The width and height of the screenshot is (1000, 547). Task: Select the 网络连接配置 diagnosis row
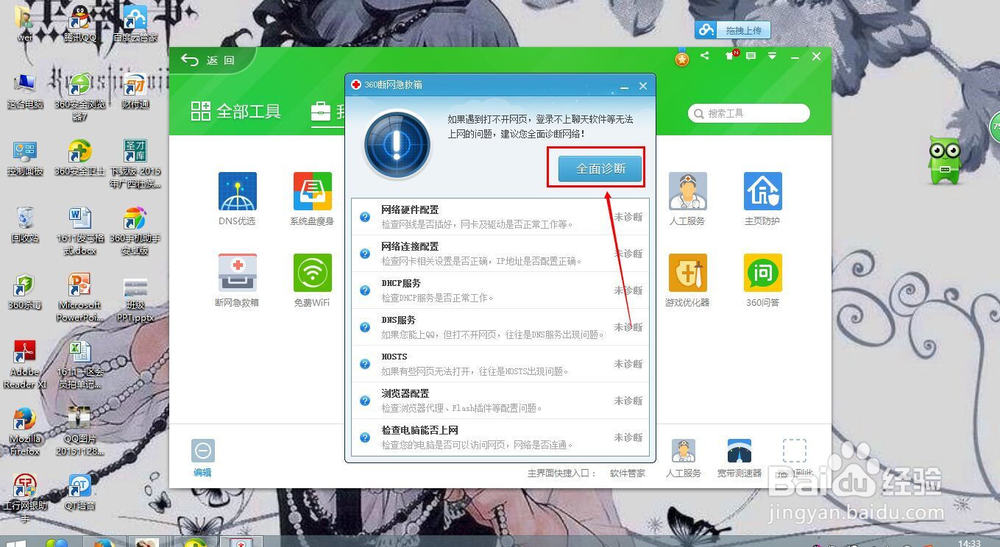501,254
